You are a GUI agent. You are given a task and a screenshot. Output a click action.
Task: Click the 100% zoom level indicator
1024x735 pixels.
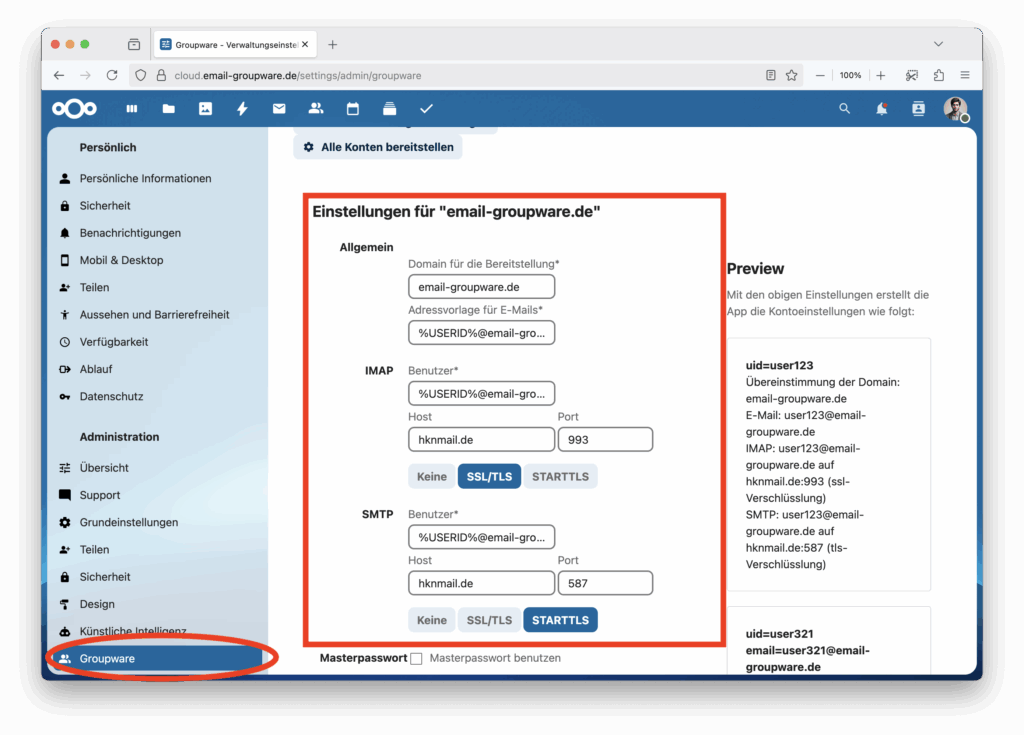tap(850, 75)
